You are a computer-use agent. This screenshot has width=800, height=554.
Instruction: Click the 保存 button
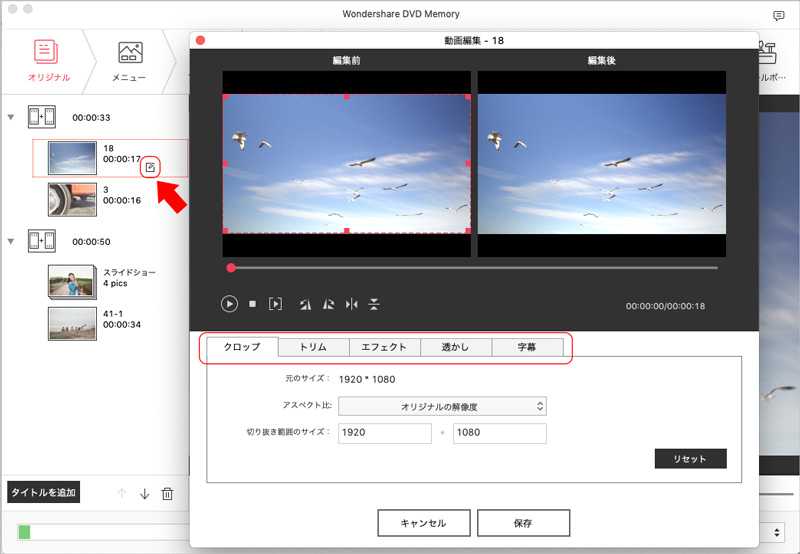click(523, 523)
